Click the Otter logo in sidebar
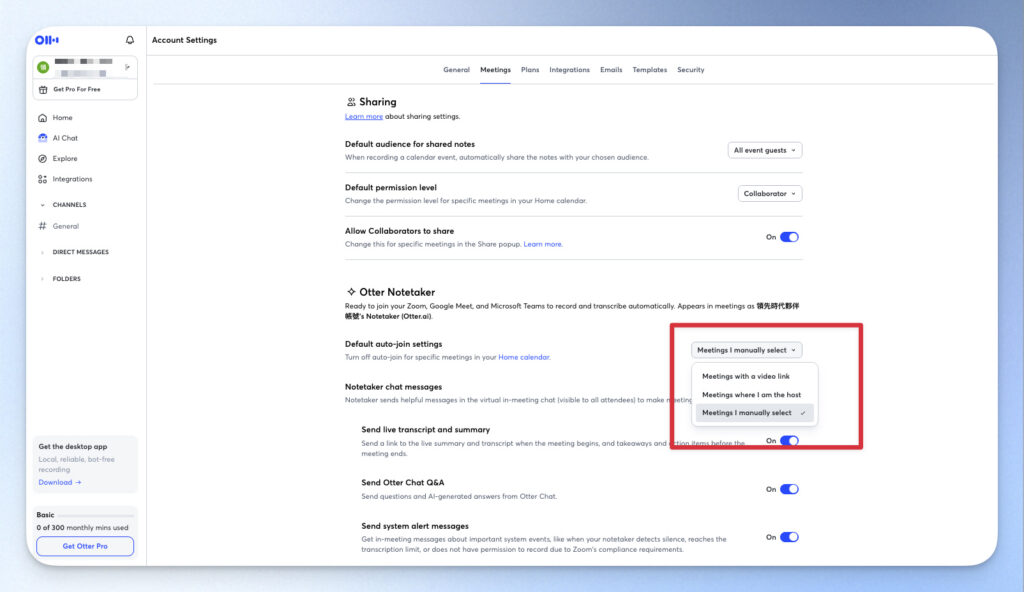This screenshot has width=1024, height=592. (47, 40)
